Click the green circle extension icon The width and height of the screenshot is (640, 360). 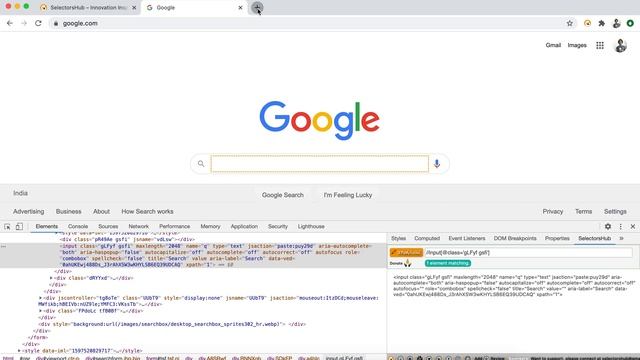(x=630, y=23)
